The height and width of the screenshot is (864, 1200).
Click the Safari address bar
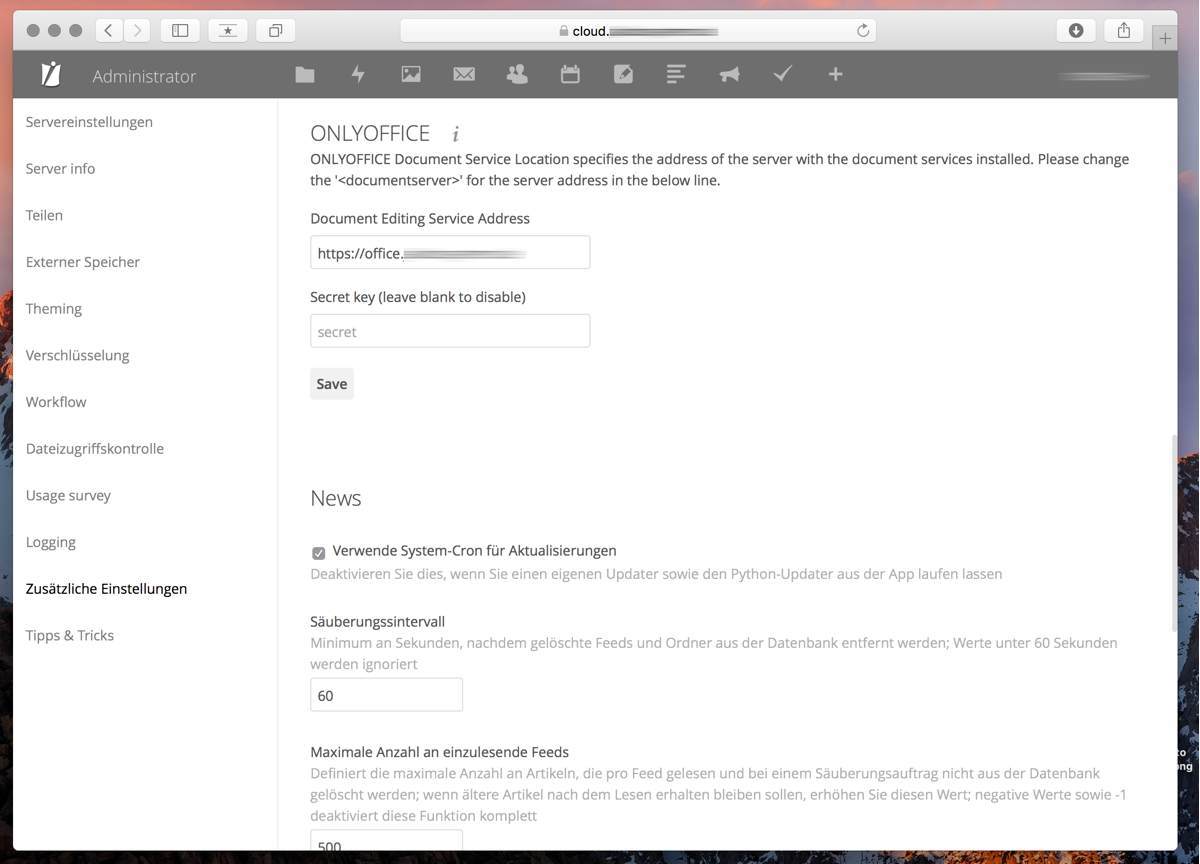tap(638, 31)
